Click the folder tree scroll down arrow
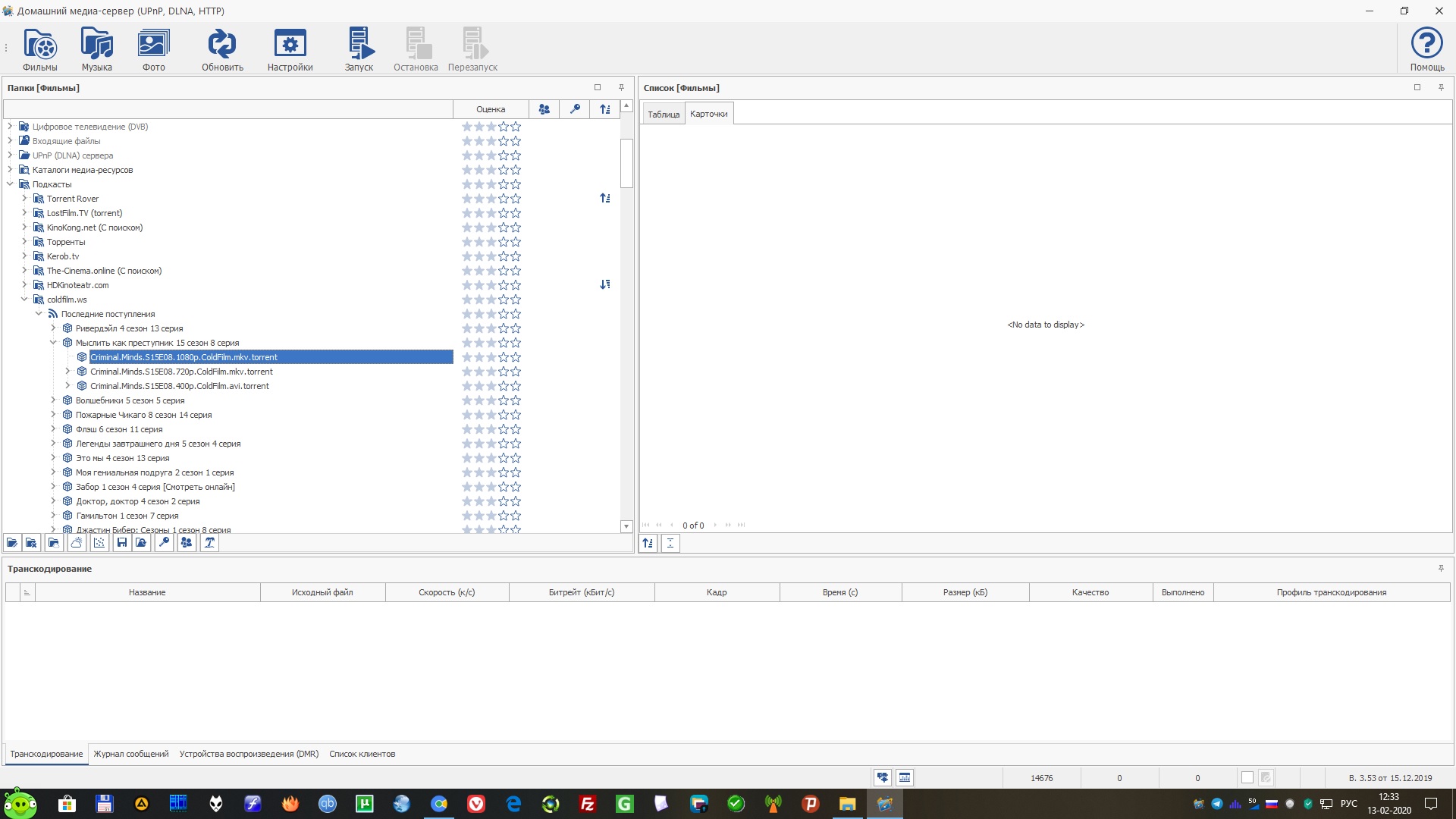The image size is (1456, 819). [x=626, y=526]
